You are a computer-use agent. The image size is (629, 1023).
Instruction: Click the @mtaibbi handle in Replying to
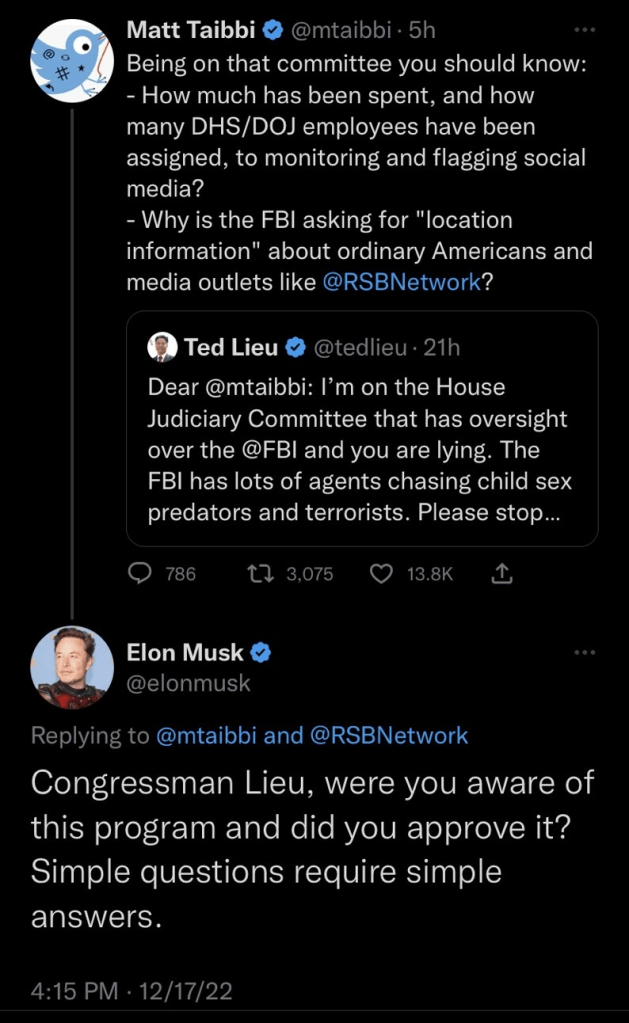pos(206,736)
